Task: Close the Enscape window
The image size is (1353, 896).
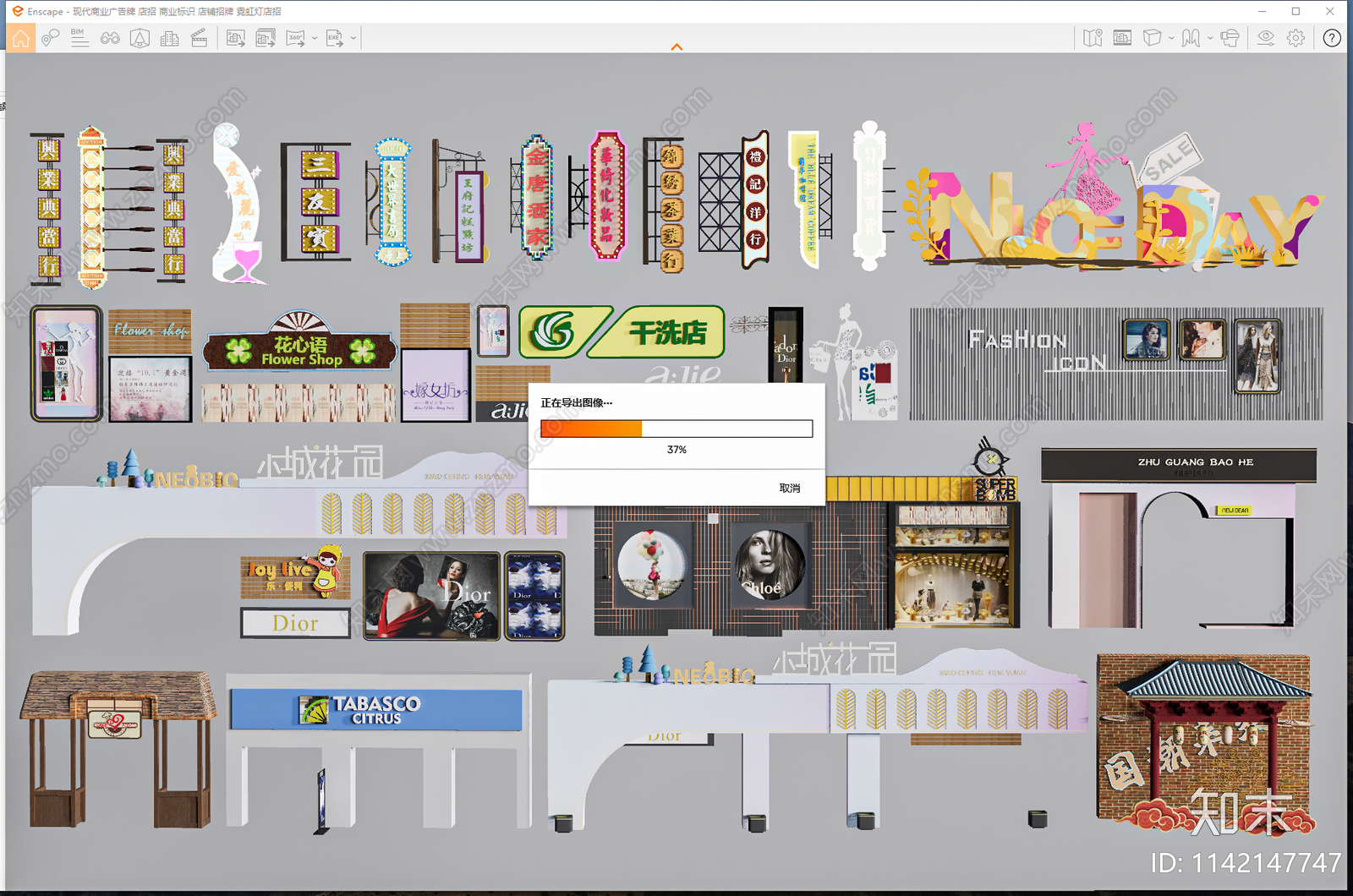Action: pos(1330,11)
